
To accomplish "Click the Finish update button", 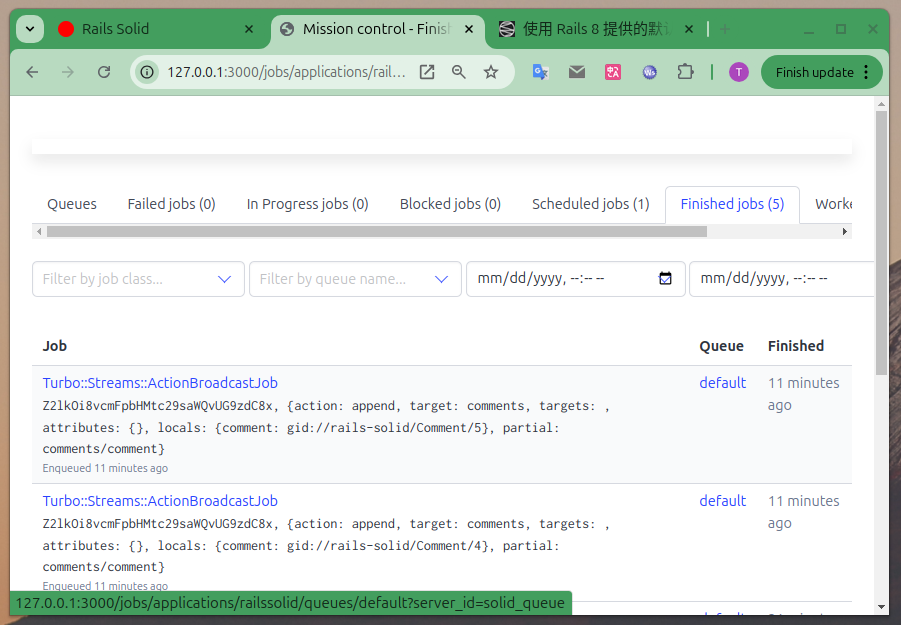I will pos(821,72).
